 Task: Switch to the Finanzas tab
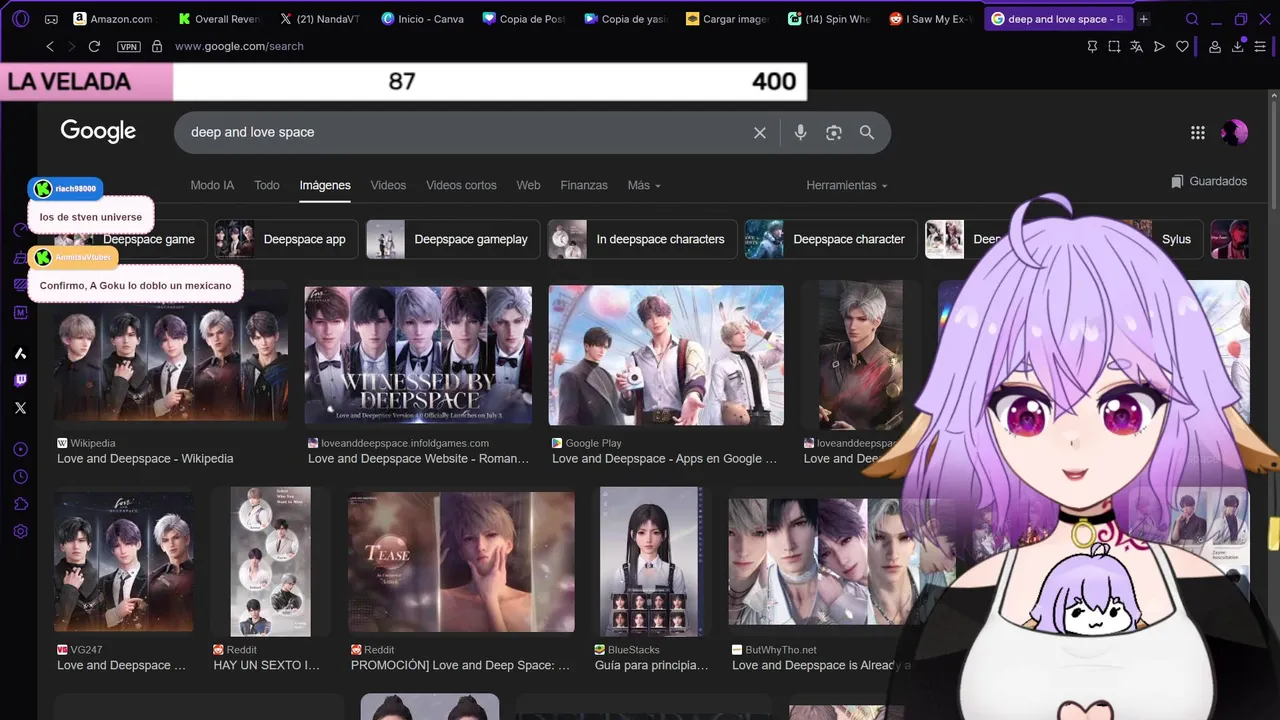pos(584,185)
